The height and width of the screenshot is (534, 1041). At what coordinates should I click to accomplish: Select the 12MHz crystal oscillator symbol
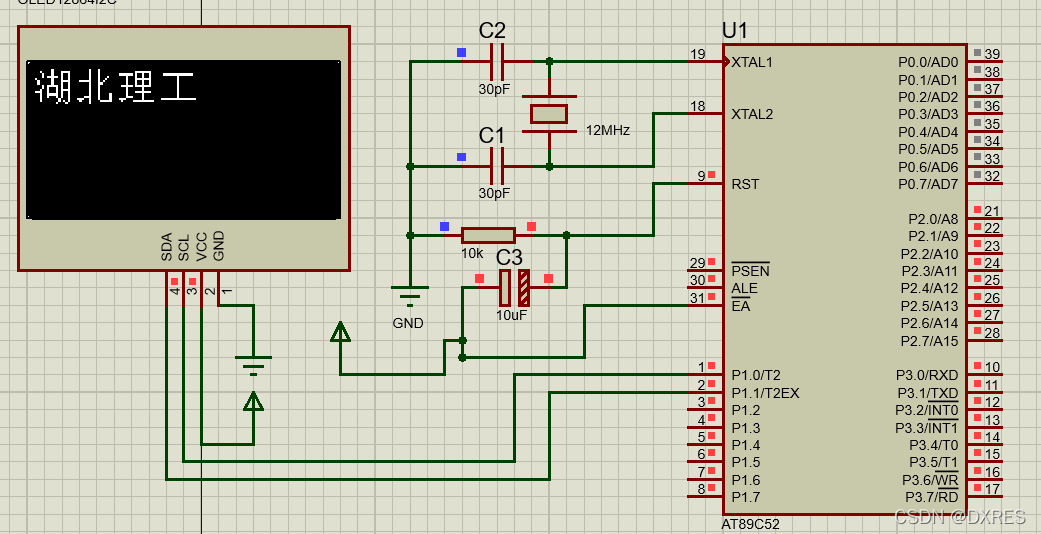point(549,114)
